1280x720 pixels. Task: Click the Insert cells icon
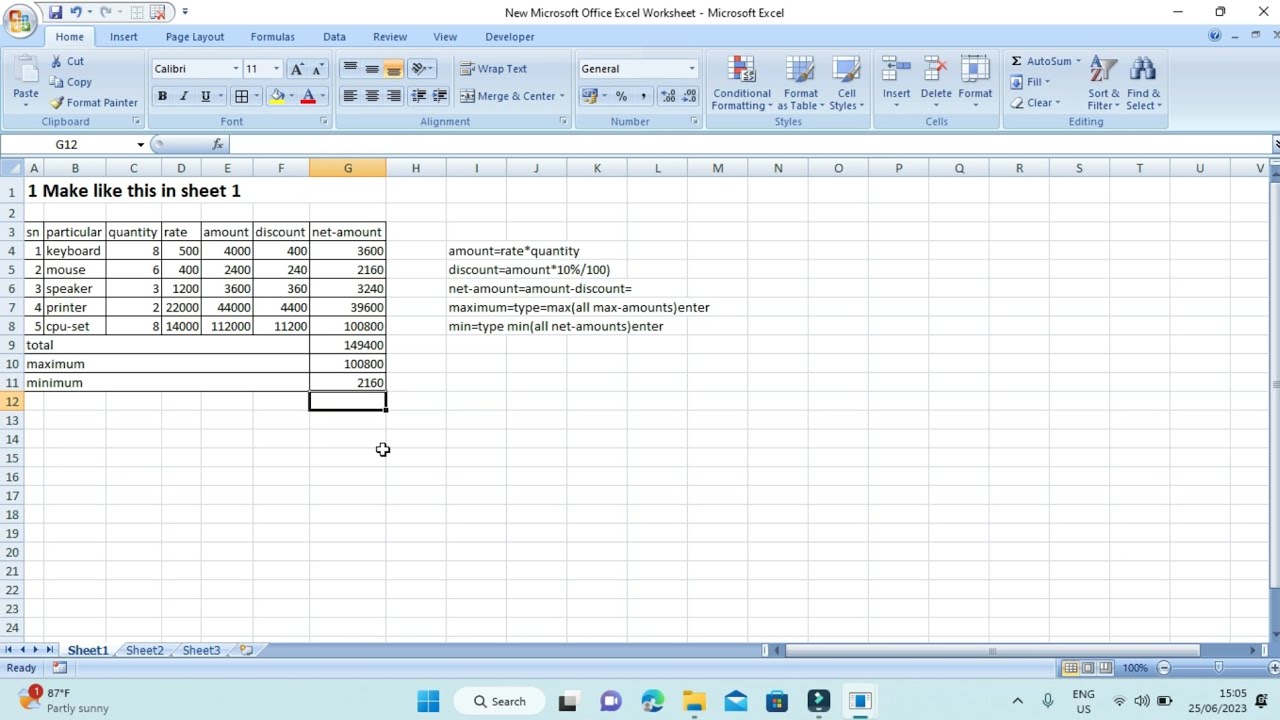click(x=896, y=68)
